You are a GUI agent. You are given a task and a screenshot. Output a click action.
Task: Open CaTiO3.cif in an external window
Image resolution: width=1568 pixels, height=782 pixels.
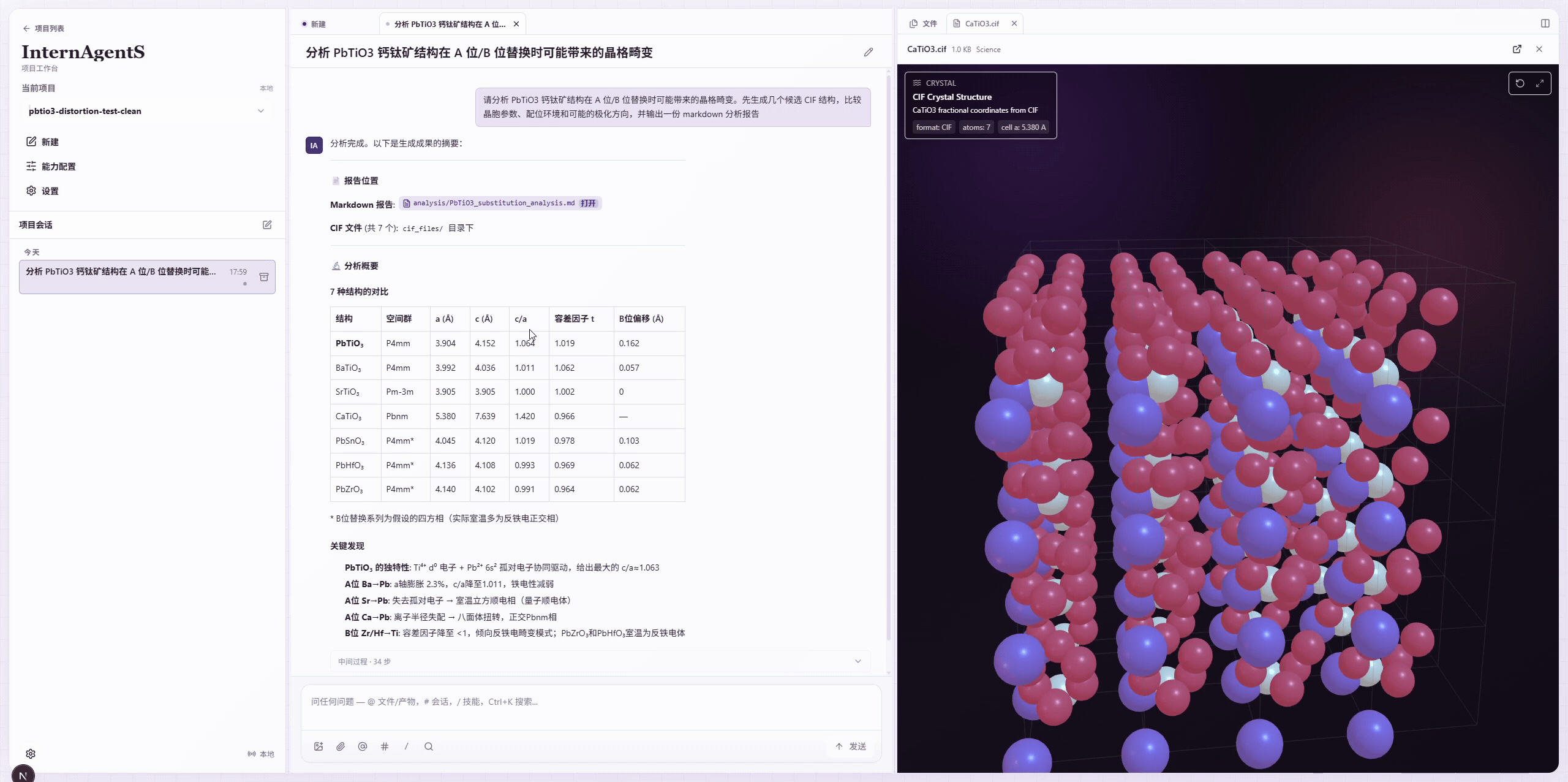tap(1517, 49)
